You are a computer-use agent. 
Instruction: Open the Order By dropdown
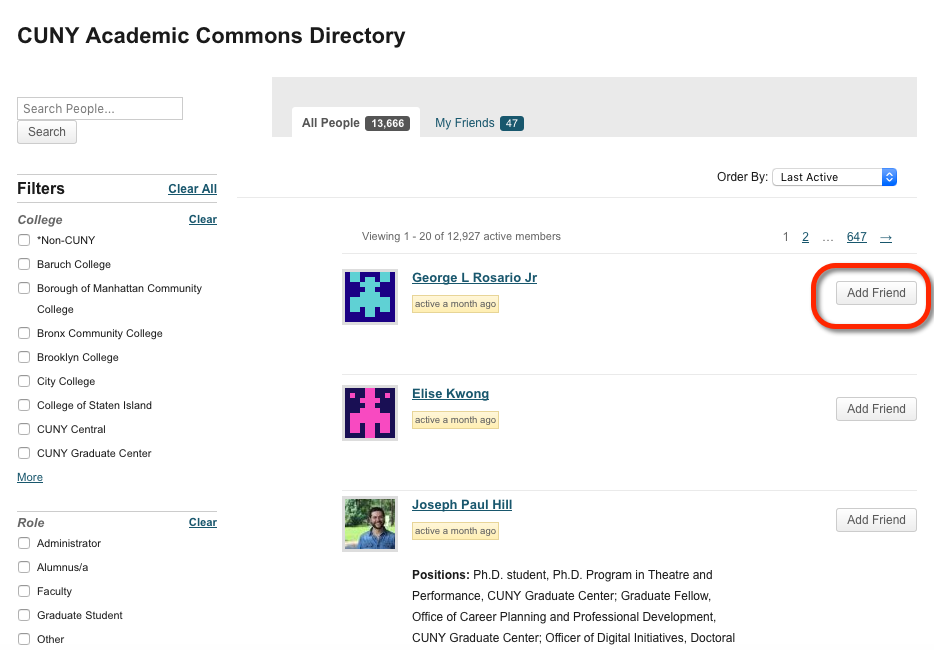pyautogui.click(x=834, y=177)
